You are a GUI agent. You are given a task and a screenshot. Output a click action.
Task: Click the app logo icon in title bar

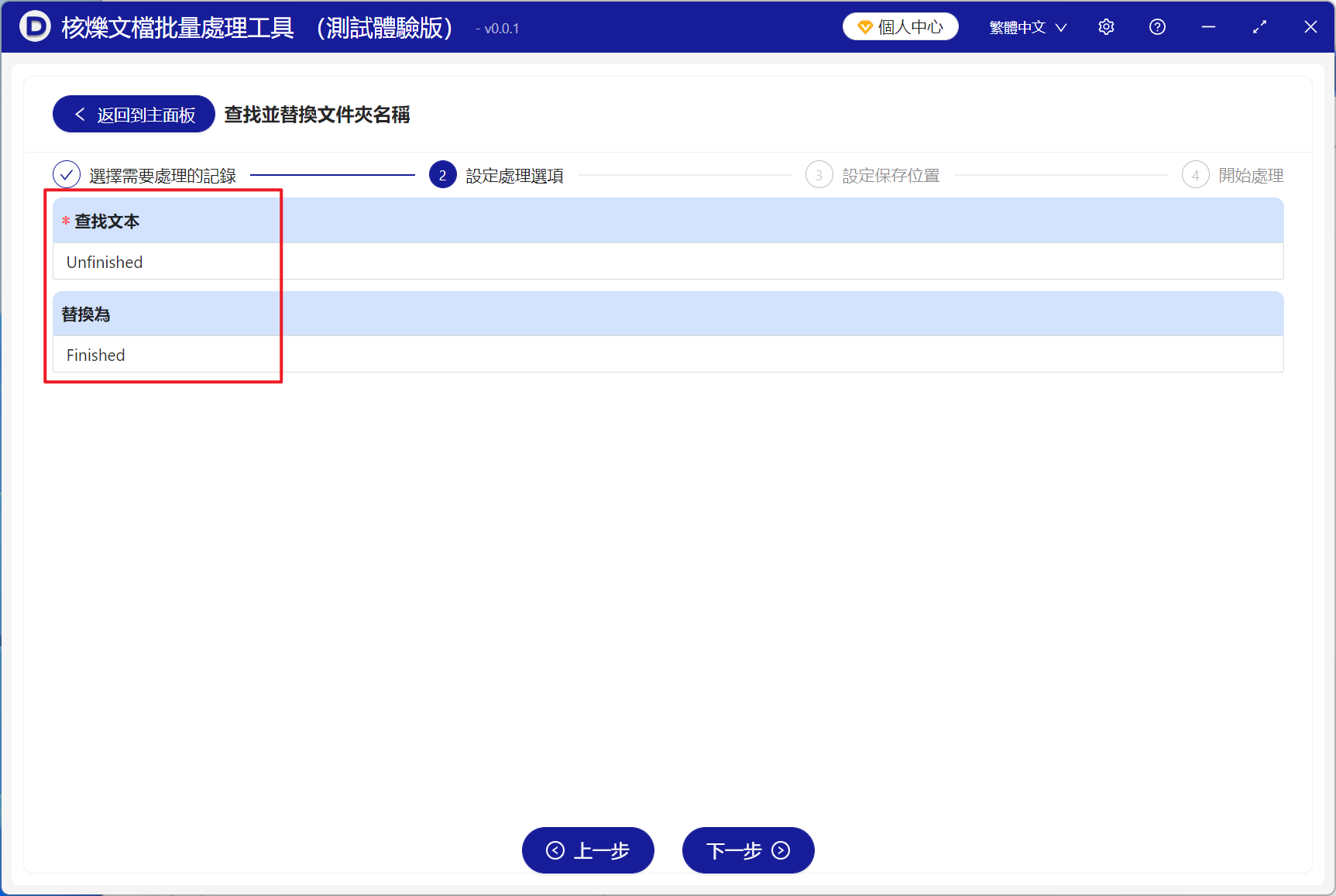coord(34,27)
